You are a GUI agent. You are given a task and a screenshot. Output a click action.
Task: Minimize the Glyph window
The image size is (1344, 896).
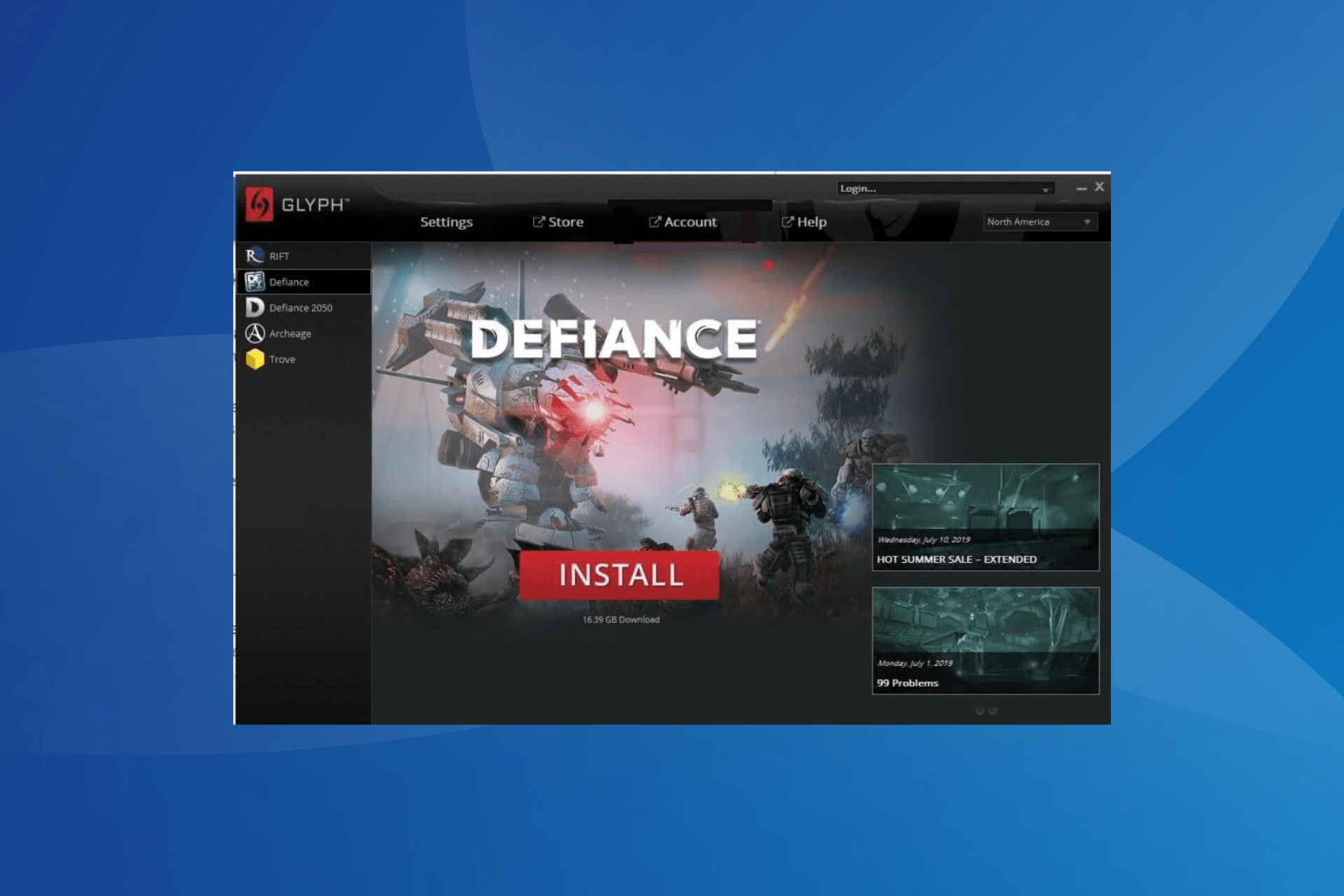[x=1081, y=188]
